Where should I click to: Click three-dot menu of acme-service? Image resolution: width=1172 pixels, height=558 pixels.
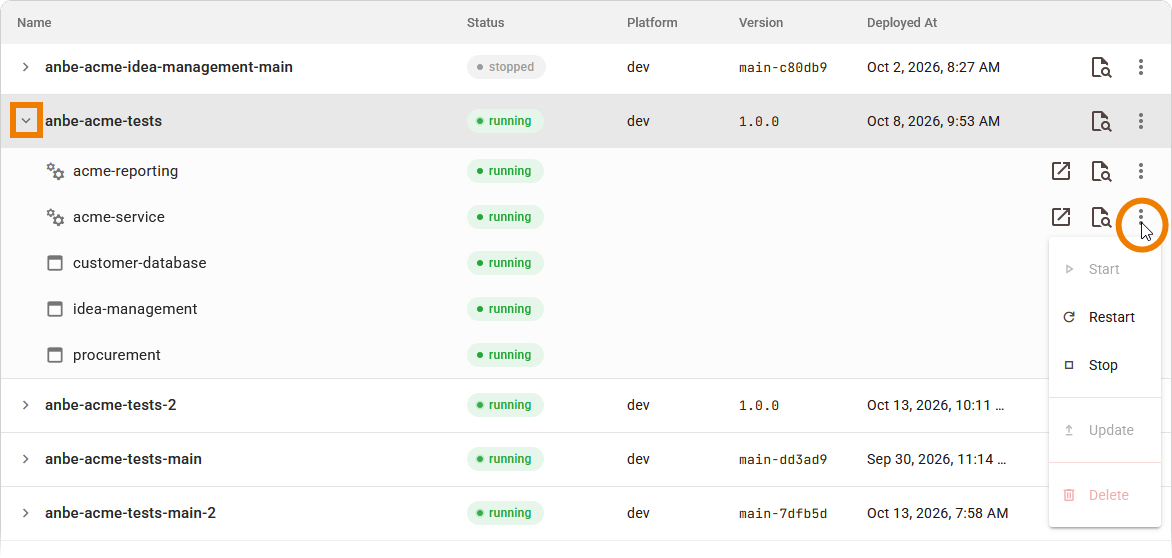tap(1141, 217)
